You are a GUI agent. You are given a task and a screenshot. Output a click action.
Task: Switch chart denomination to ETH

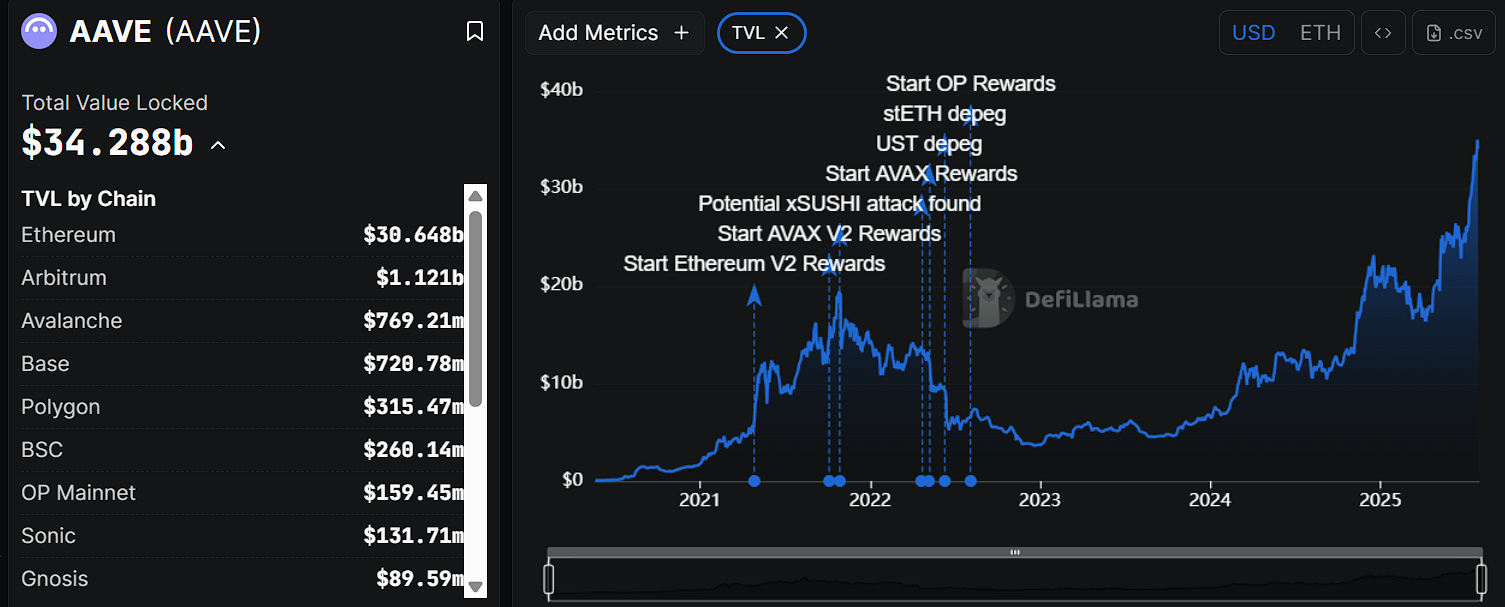click(1320, 33)
